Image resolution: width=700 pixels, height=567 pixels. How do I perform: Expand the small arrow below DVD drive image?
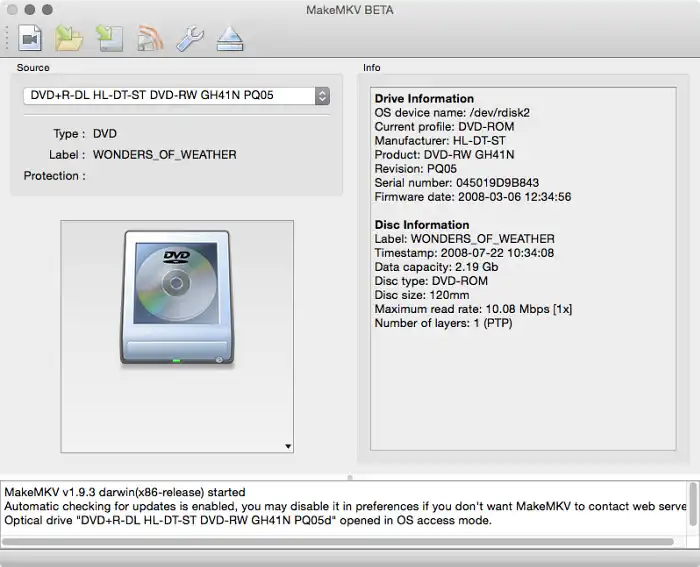click(288, 447)
